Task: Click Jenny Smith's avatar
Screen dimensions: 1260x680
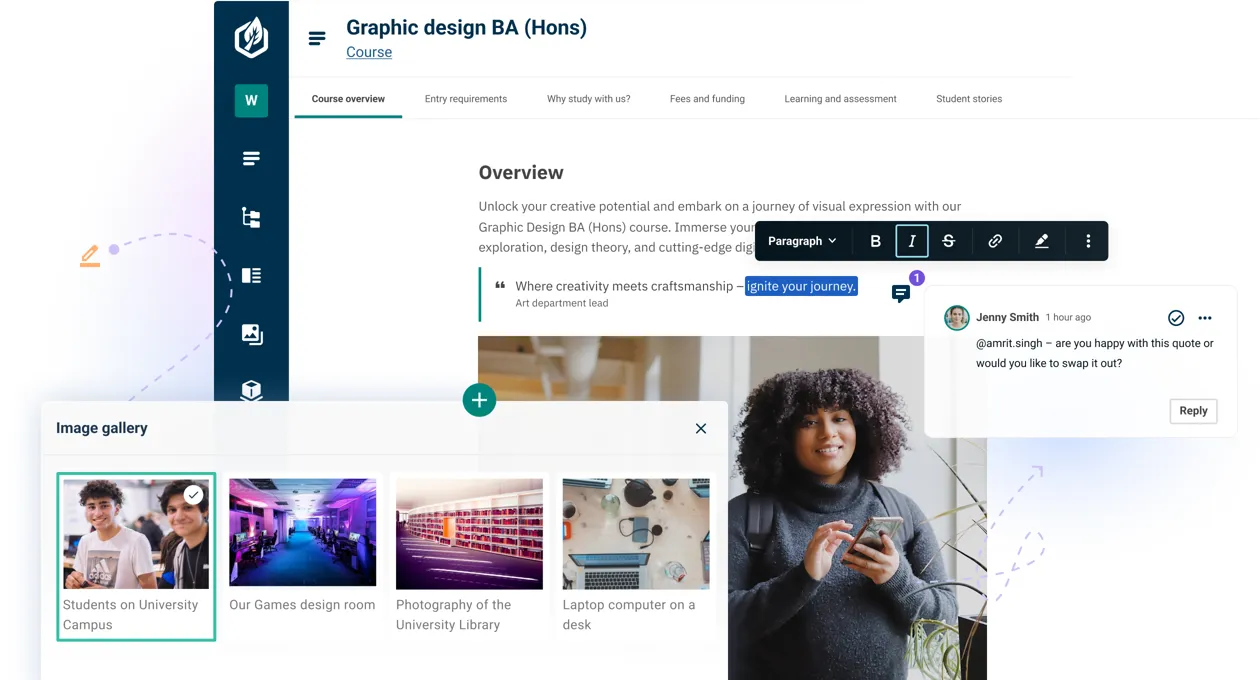Action: (957, 318)
